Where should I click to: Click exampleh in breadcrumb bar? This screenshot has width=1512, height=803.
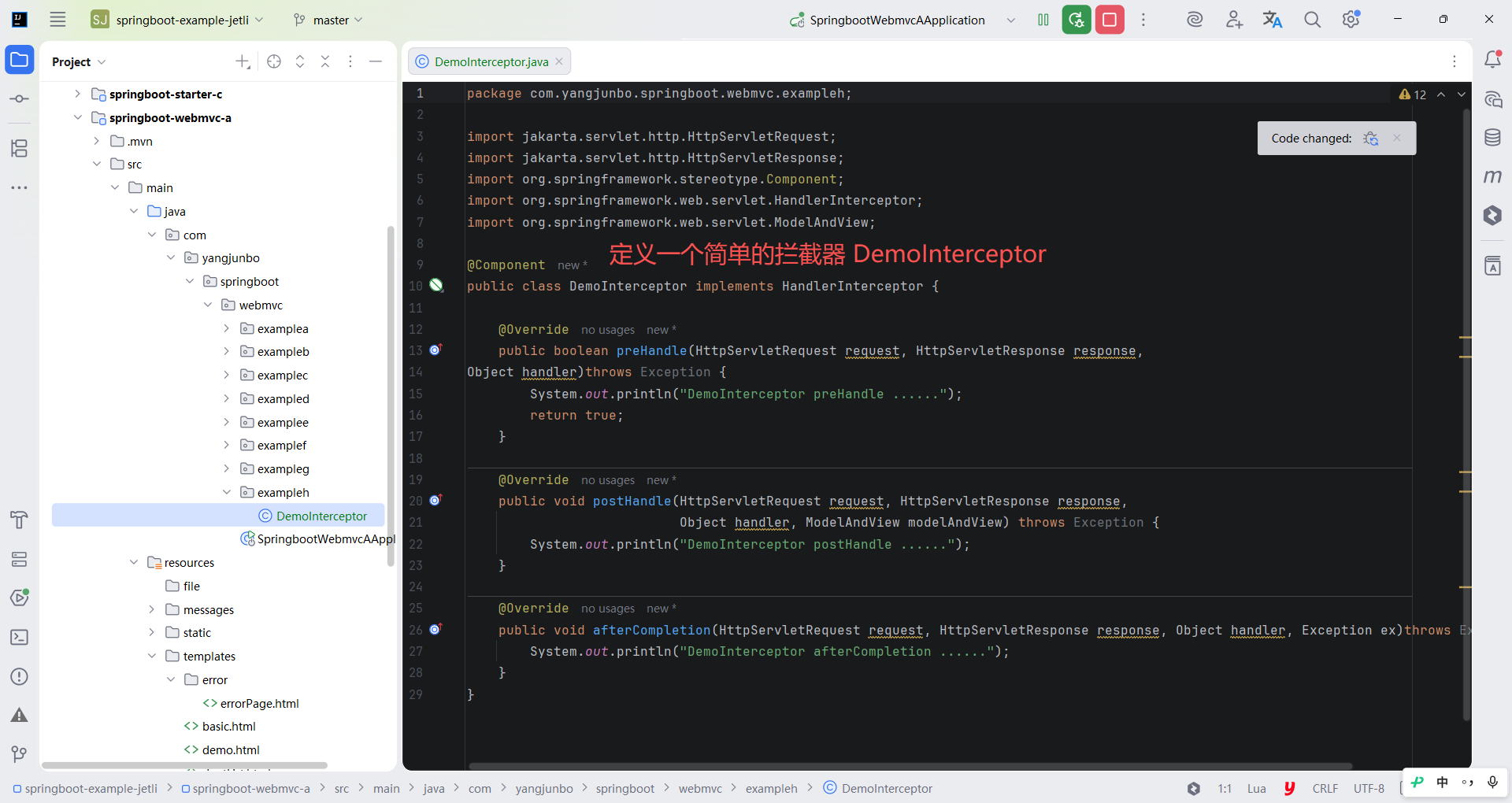(x=772, y=788)
